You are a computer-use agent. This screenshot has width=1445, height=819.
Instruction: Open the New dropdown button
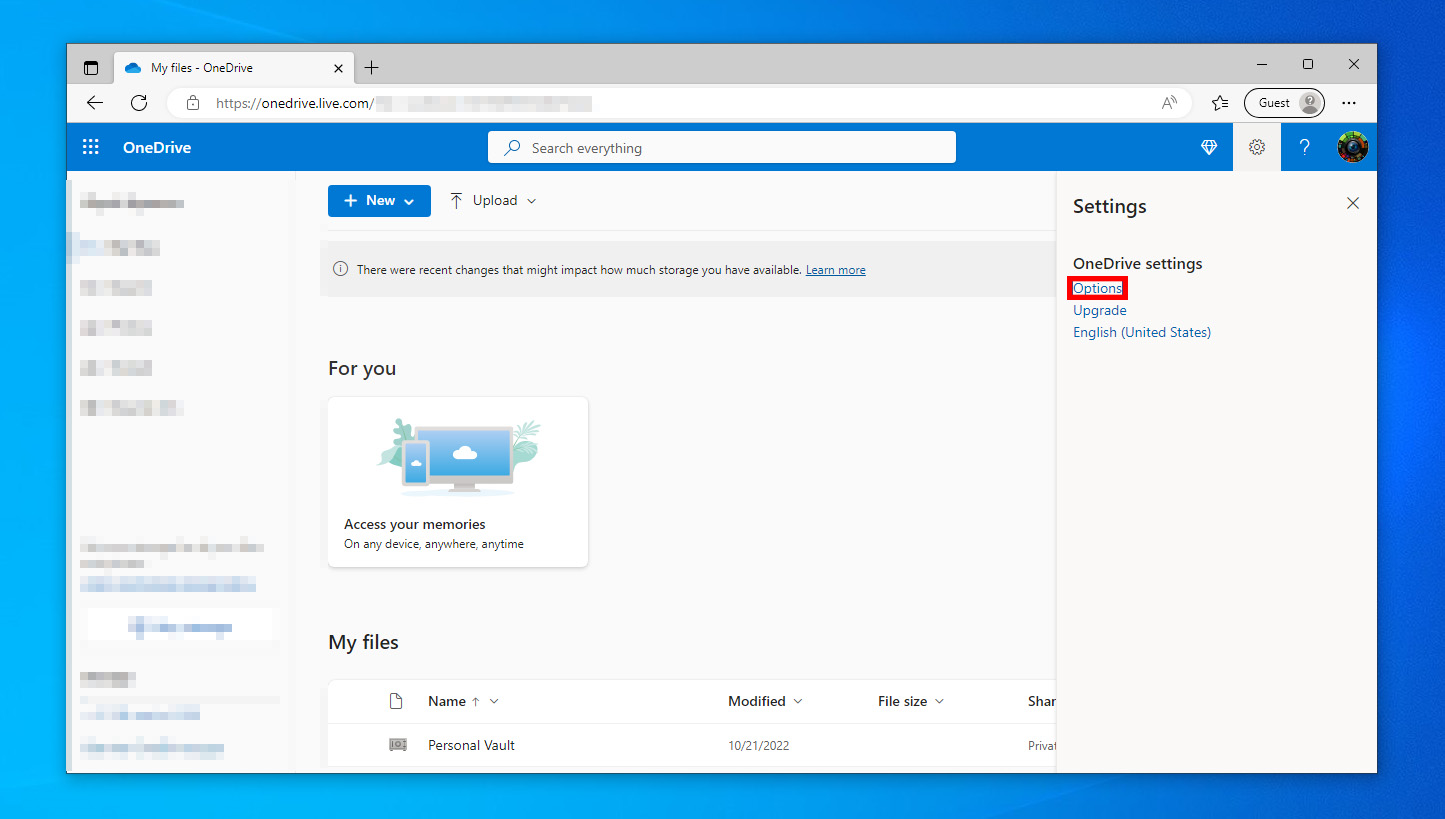[379, 201]
